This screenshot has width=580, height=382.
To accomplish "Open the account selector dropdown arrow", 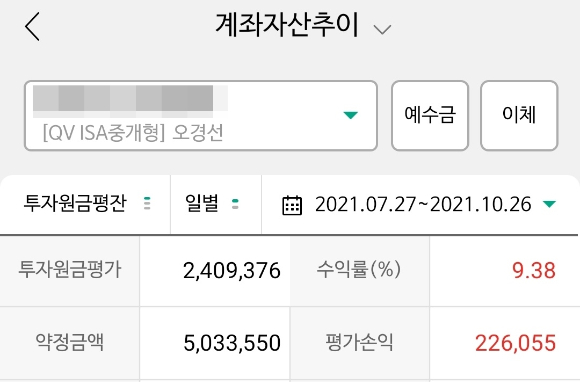I will click(350, 115).
